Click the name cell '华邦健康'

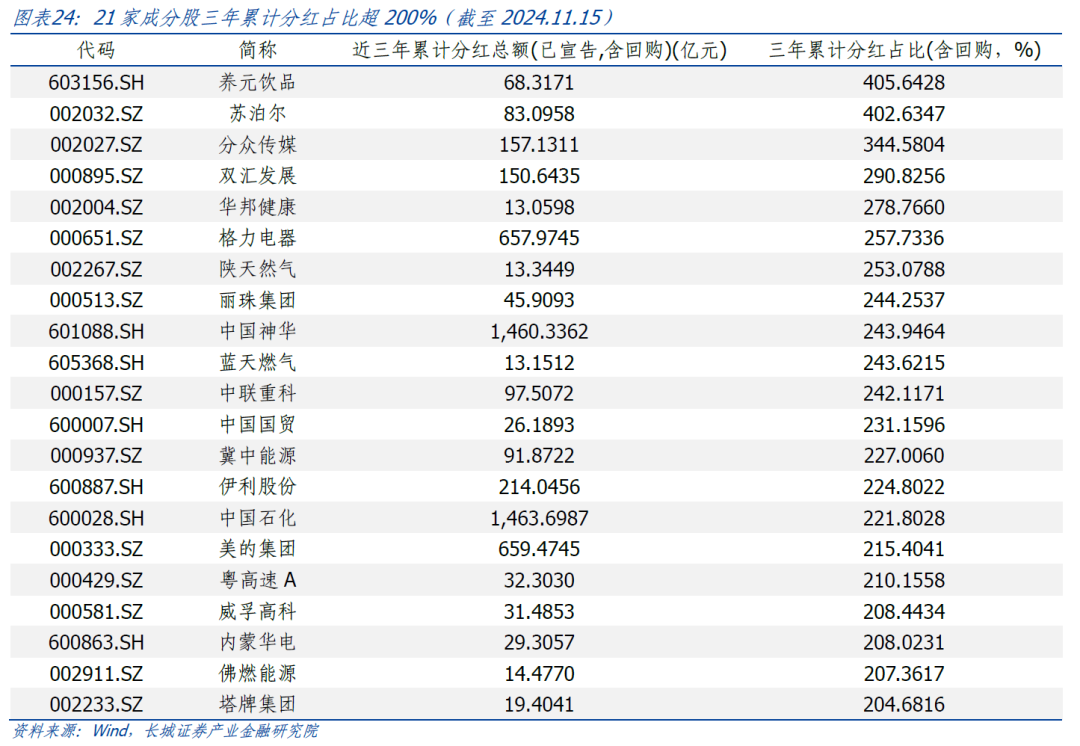click(258, 207)
